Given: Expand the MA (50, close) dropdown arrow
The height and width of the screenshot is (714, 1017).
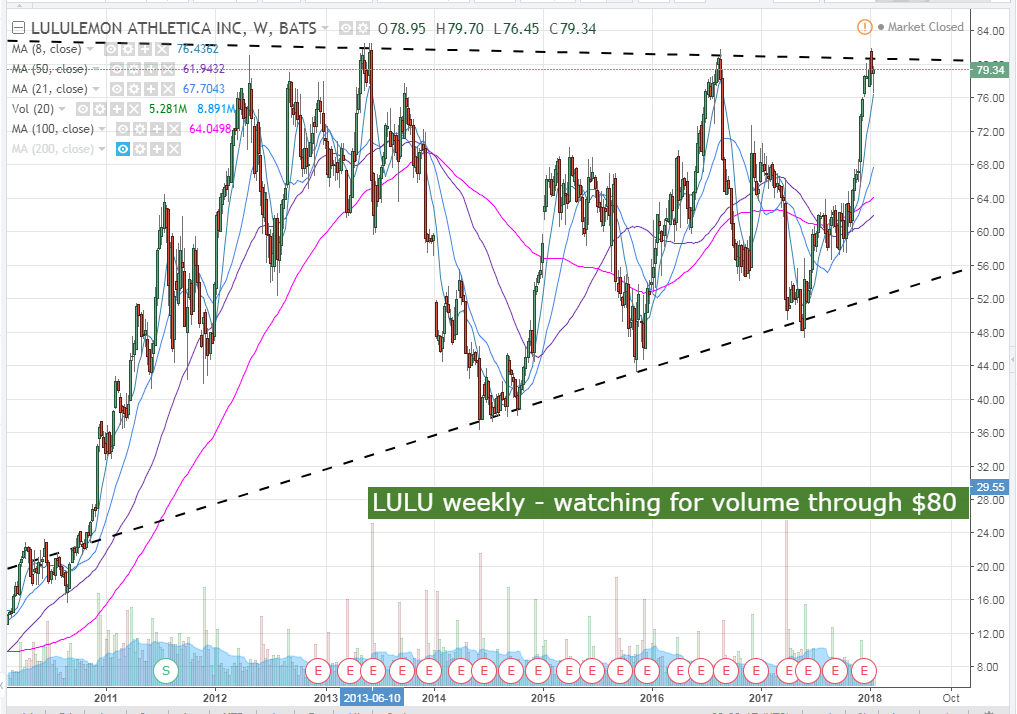Looking at the screenshot, I should click(96, 69).
